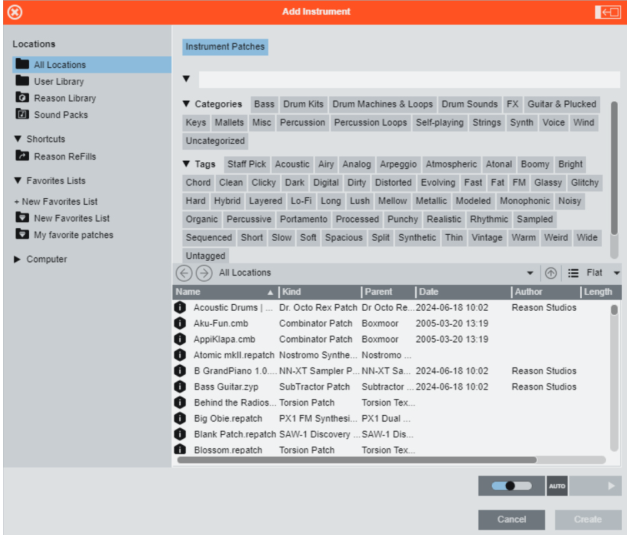Viewport: 628px width, 535px height.
Task: Toggle the AUTO audition button
Action: (557, 486)
